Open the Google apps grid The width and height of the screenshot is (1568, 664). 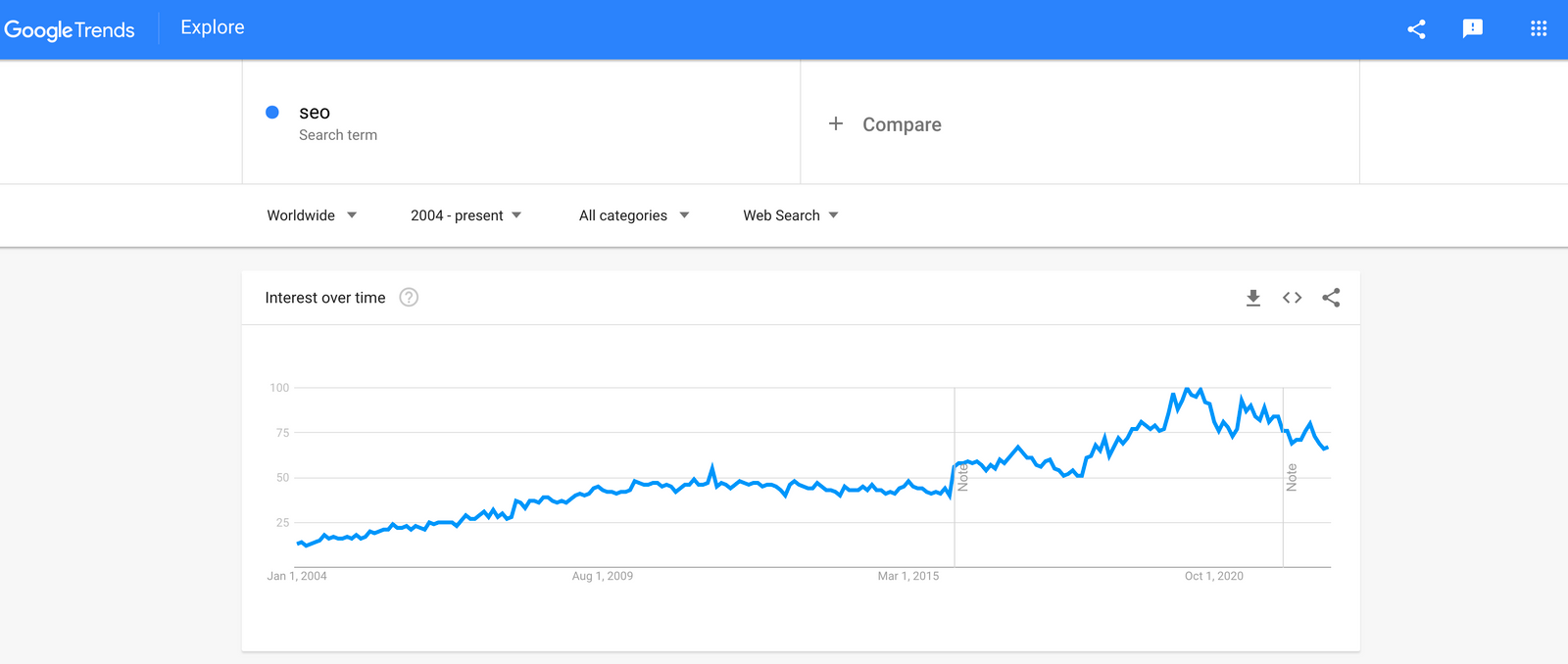click(1539, 29)
